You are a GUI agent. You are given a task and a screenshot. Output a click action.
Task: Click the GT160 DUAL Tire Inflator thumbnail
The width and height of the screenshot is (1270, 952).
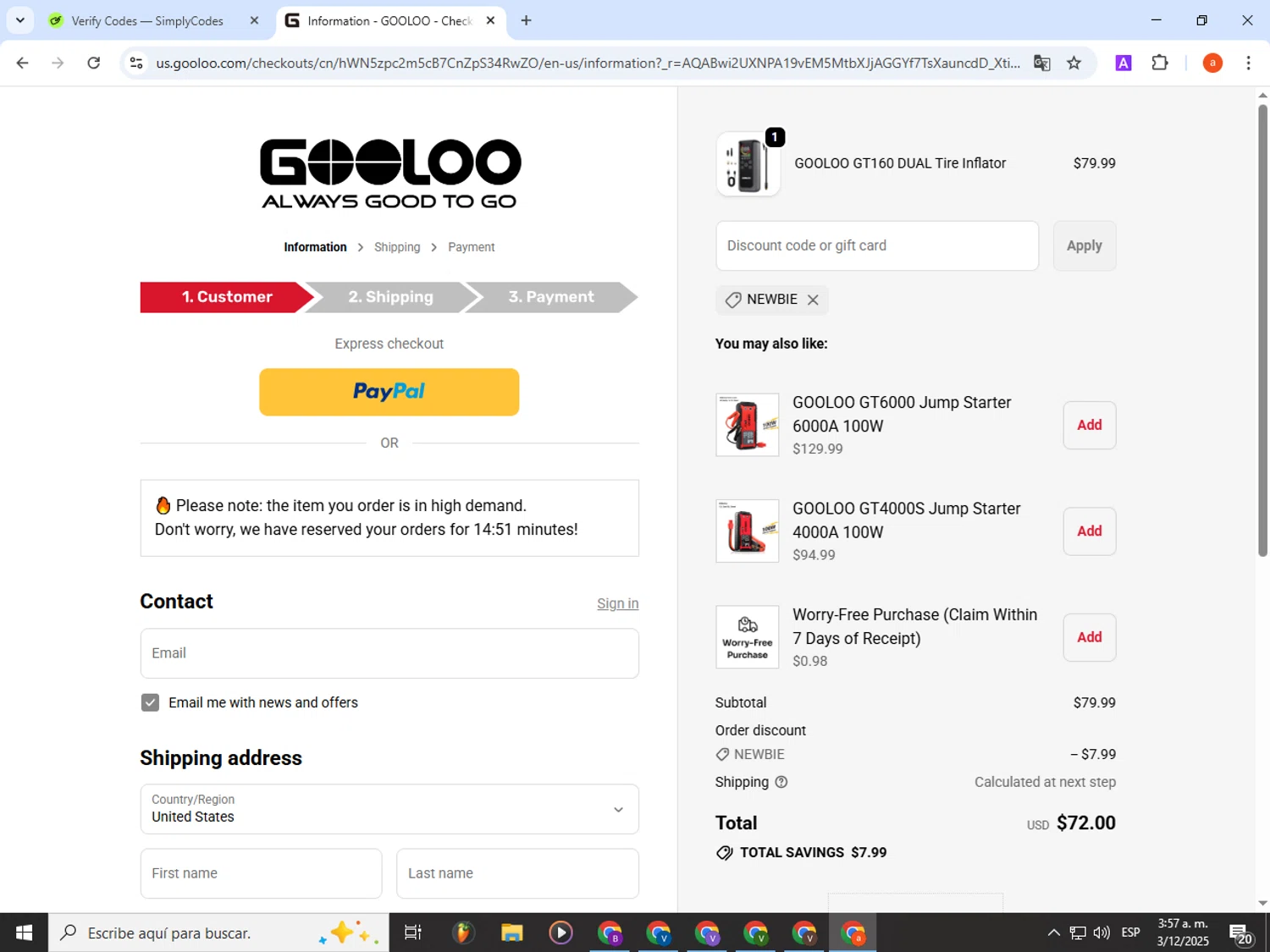748,164
